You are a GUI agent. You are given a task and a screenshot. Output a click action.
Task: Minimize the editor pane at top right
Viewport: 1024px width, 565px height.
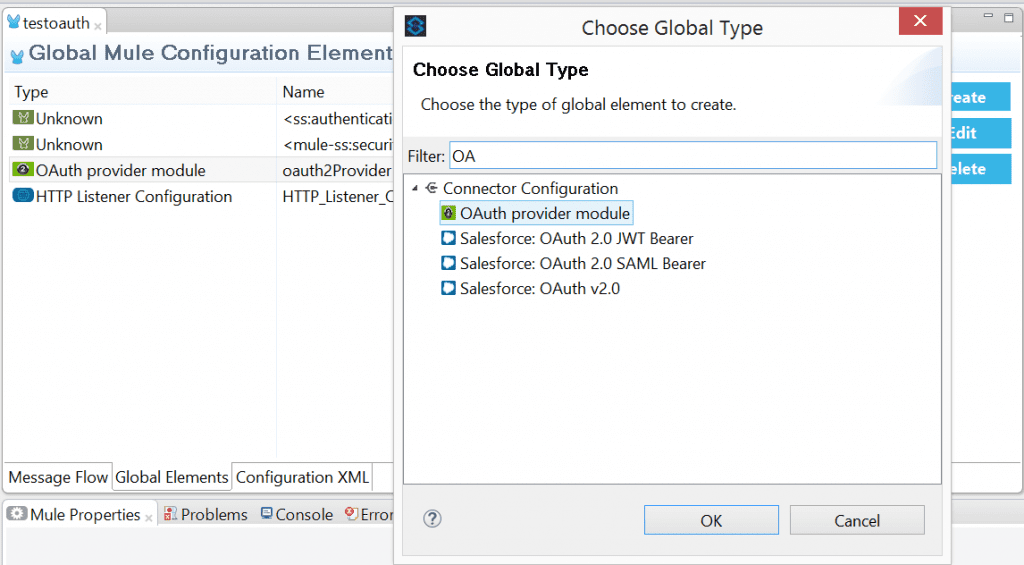988,16
